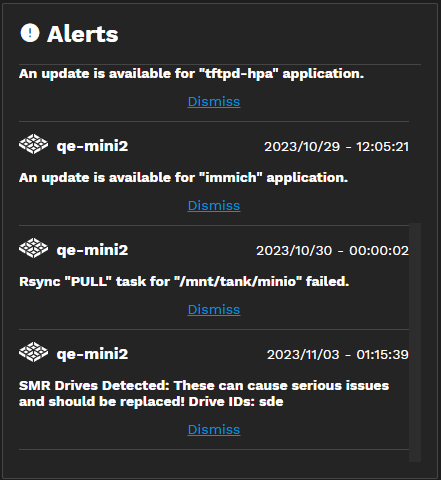Click the SMR Drives Detected warning text
Image resolution: width=441 pixels, height=480 pixels.
click(x=204, y=393)
